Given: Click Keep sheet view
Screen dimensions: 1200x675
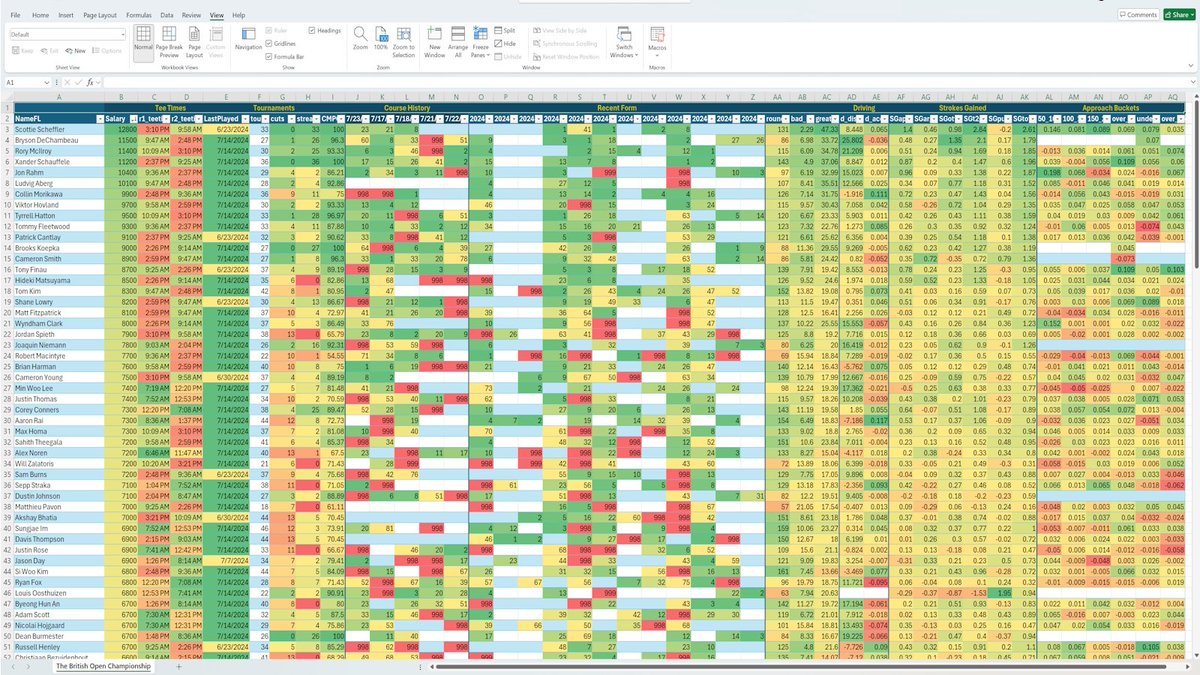Looking at the screenshot, I should (x=22, y=50).
